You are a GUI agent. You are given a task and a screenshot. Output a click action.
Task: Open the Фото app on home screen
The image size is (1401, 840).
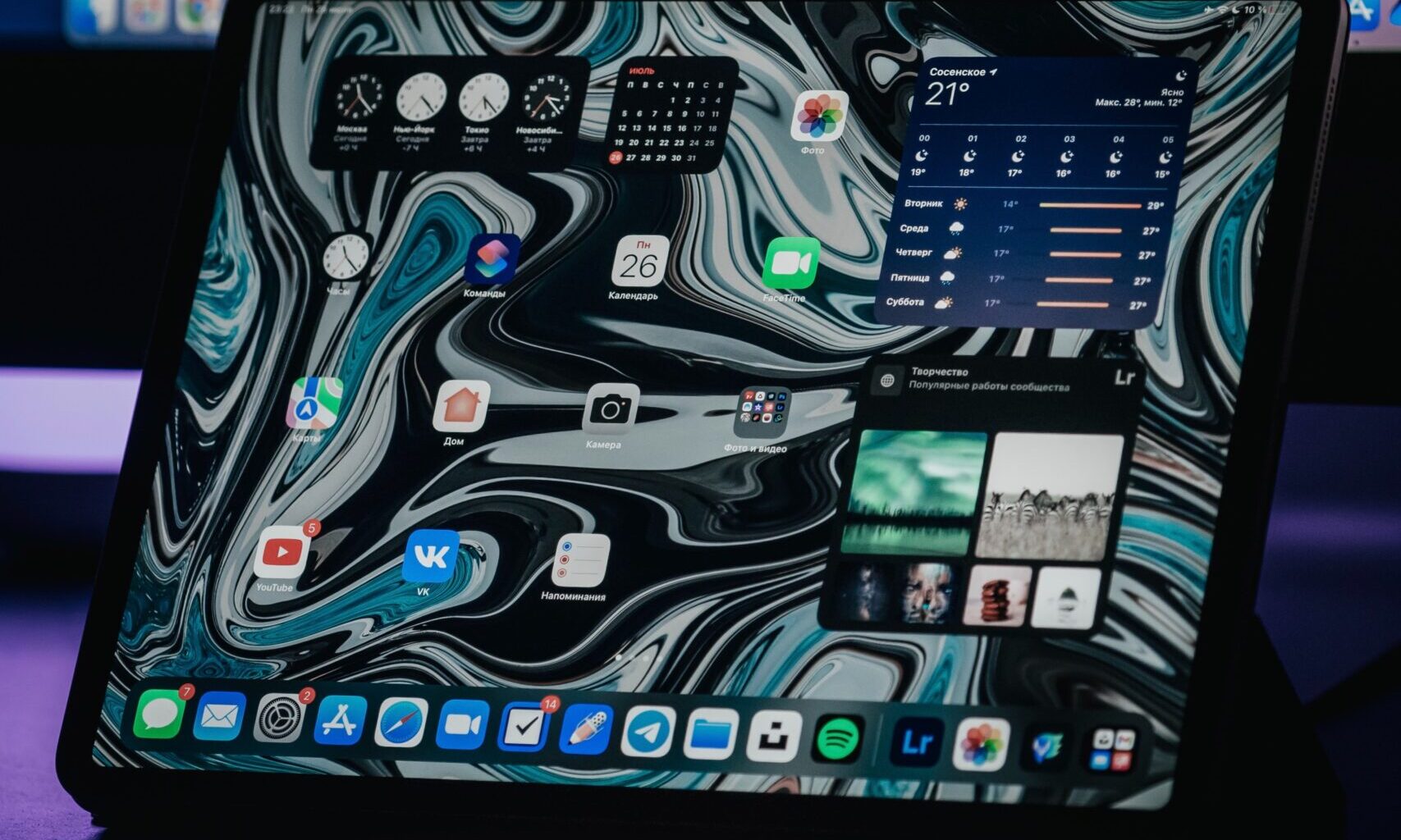coord(819,116)
